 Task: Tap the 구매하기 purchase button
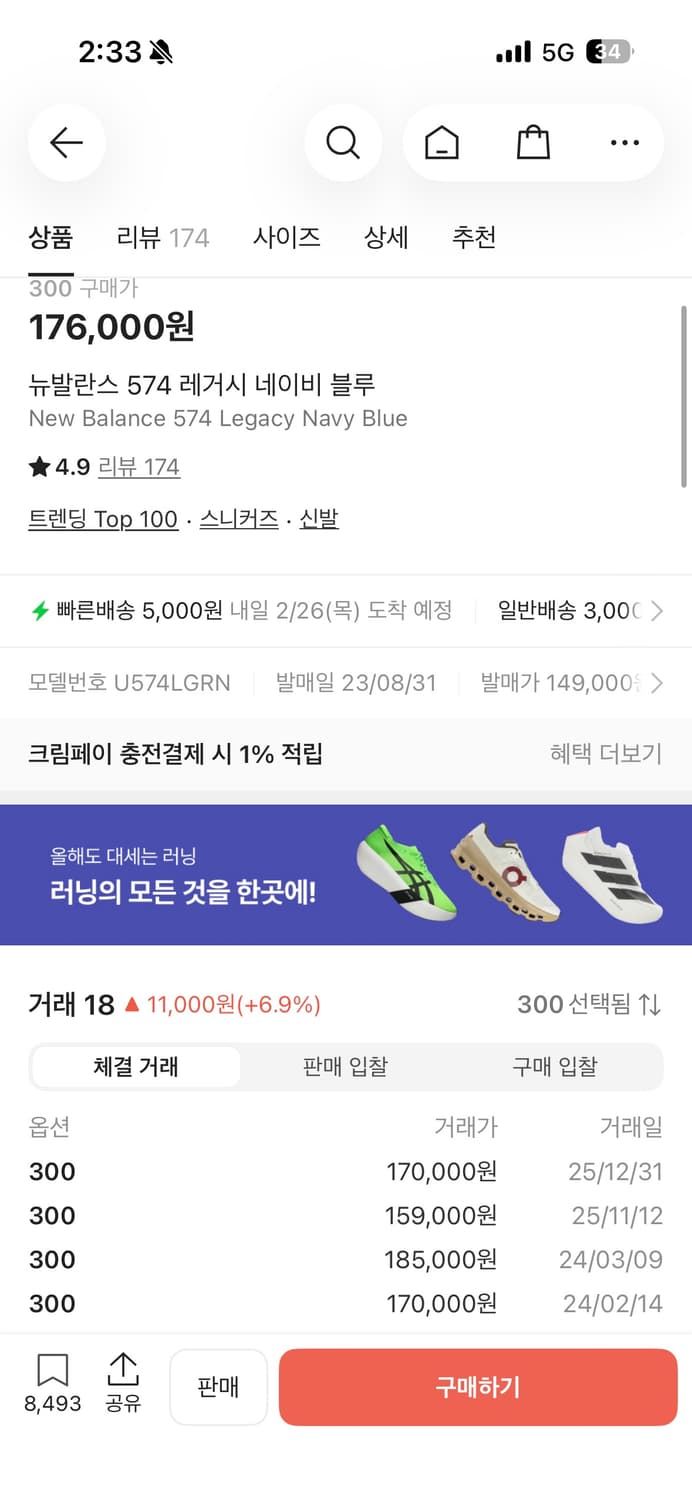(x=477, y=1387)
